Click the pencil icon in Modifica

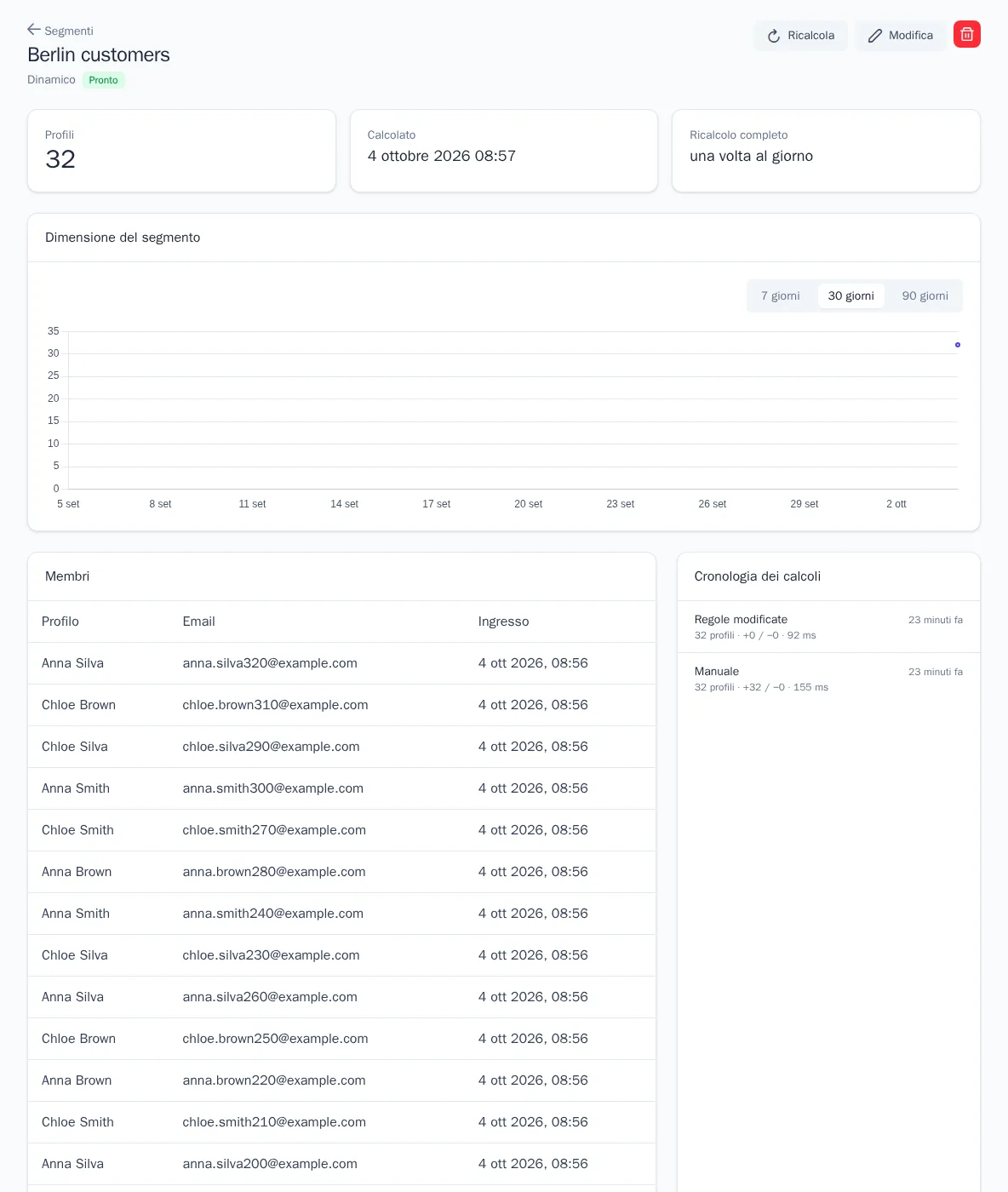(x=875, y=36)
